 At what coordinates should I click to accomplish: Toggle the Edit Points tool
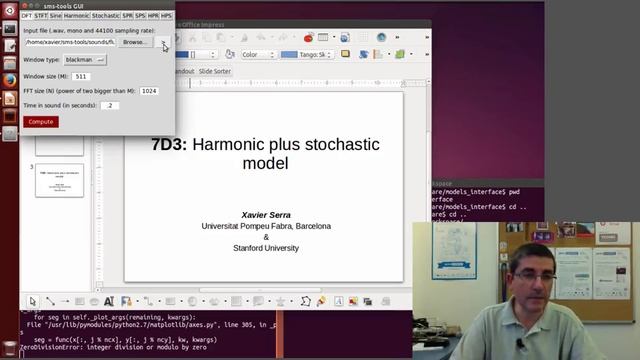(306, 302)
